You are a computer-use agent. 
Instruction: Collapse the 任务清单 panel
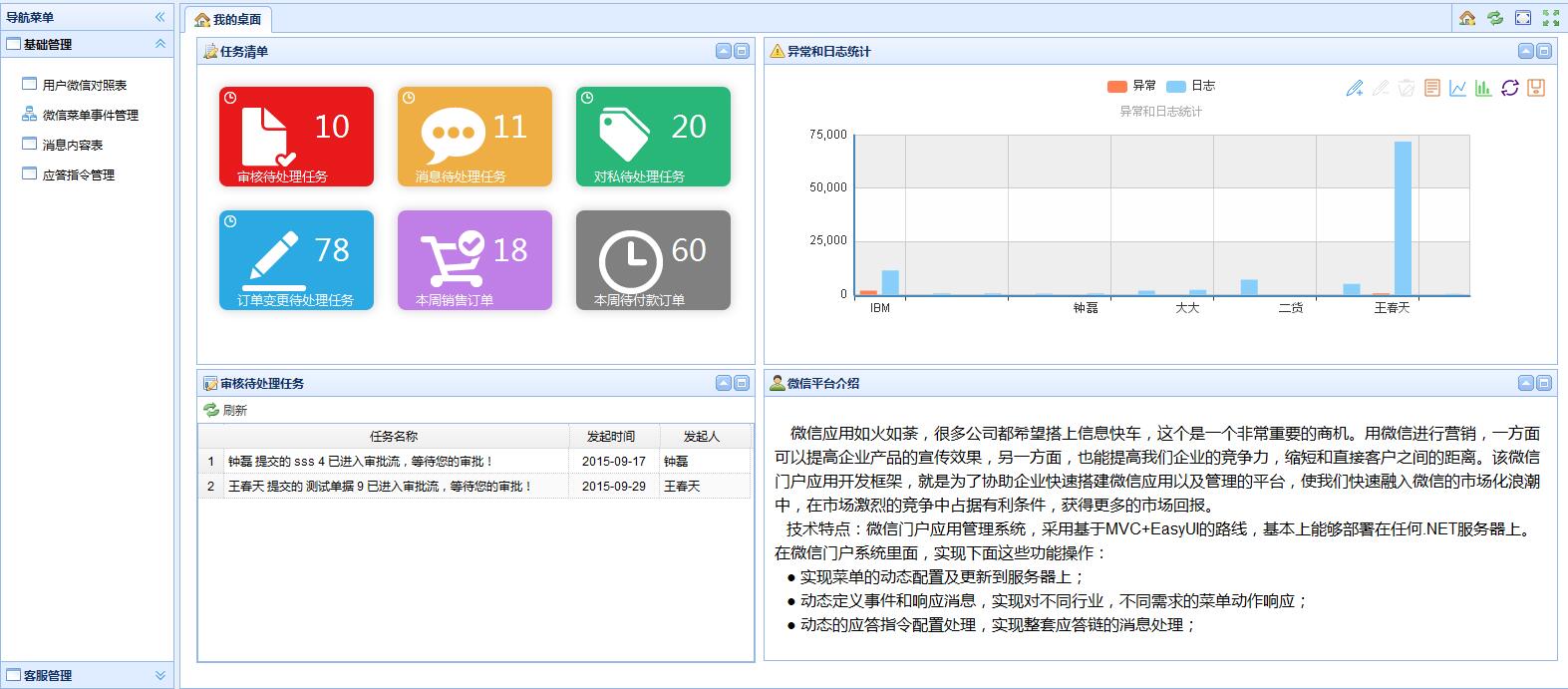[x=724, y=51]
